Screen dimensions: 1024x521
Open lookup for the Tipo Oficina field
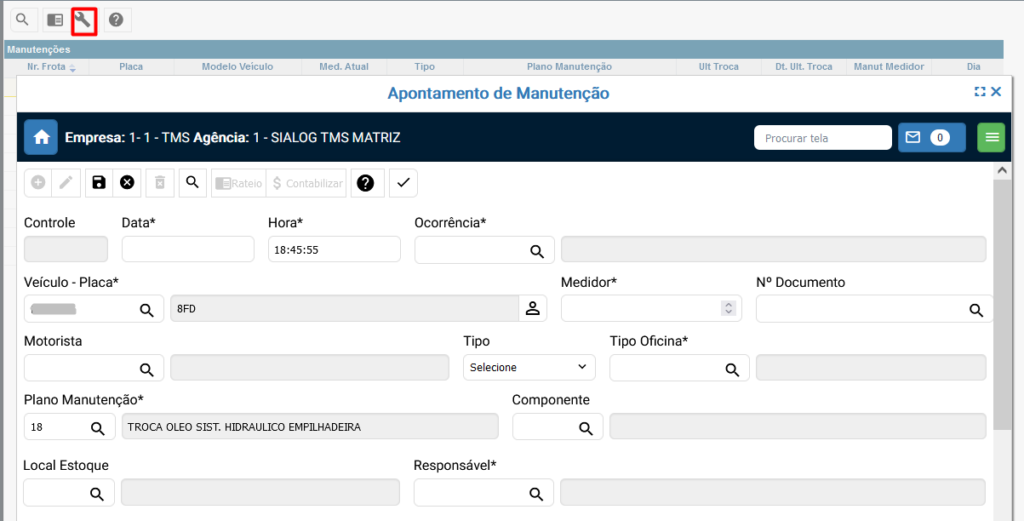click(x=732, y=369)
